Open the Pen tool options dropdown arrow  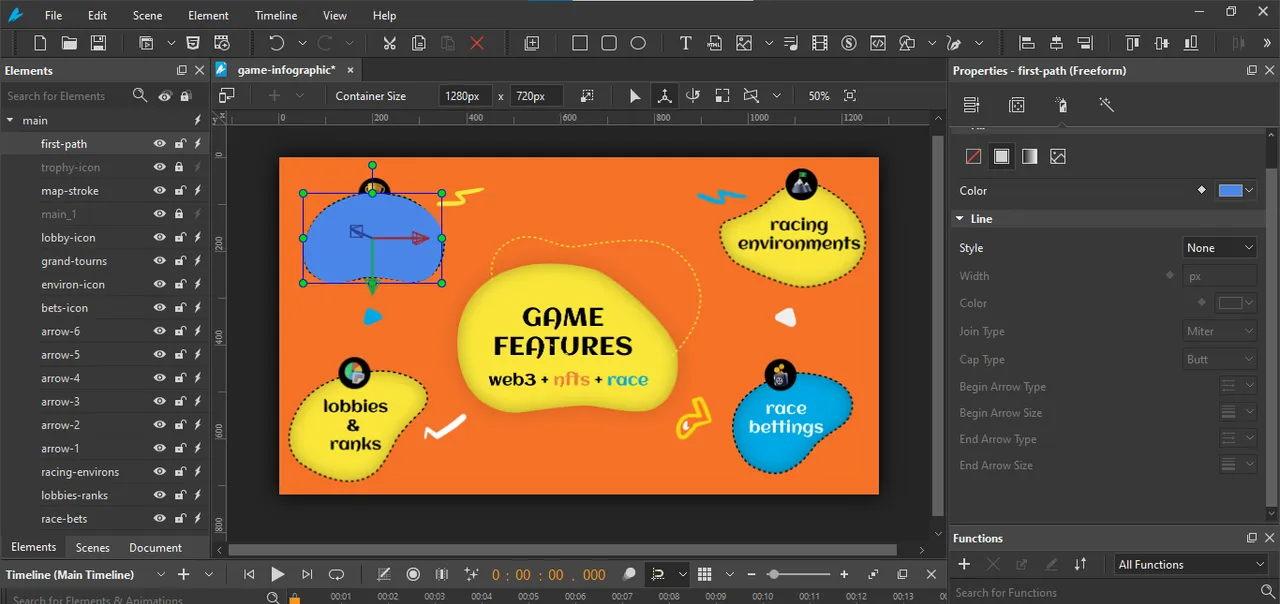pos(979,43)
